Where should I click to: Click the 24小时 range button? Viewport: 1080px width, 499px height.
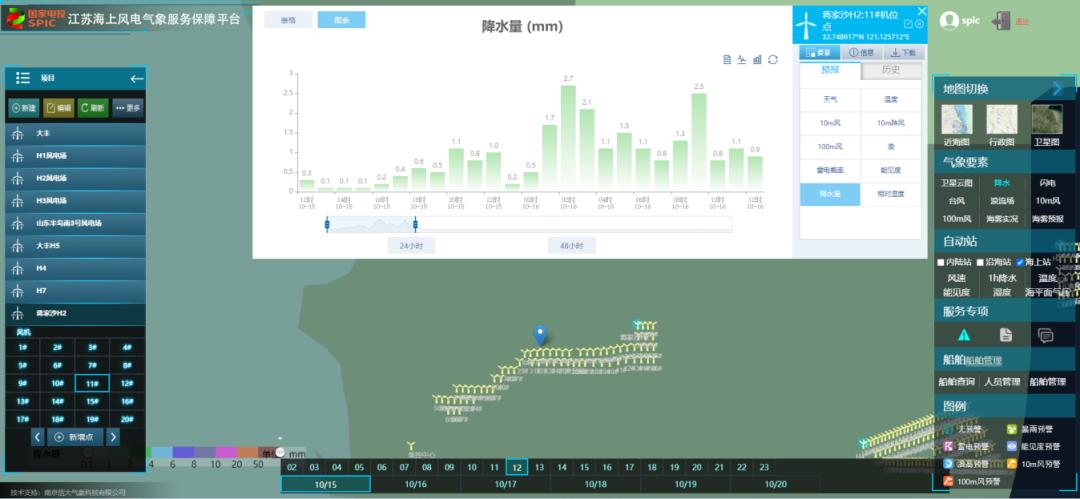click(411, 245)
